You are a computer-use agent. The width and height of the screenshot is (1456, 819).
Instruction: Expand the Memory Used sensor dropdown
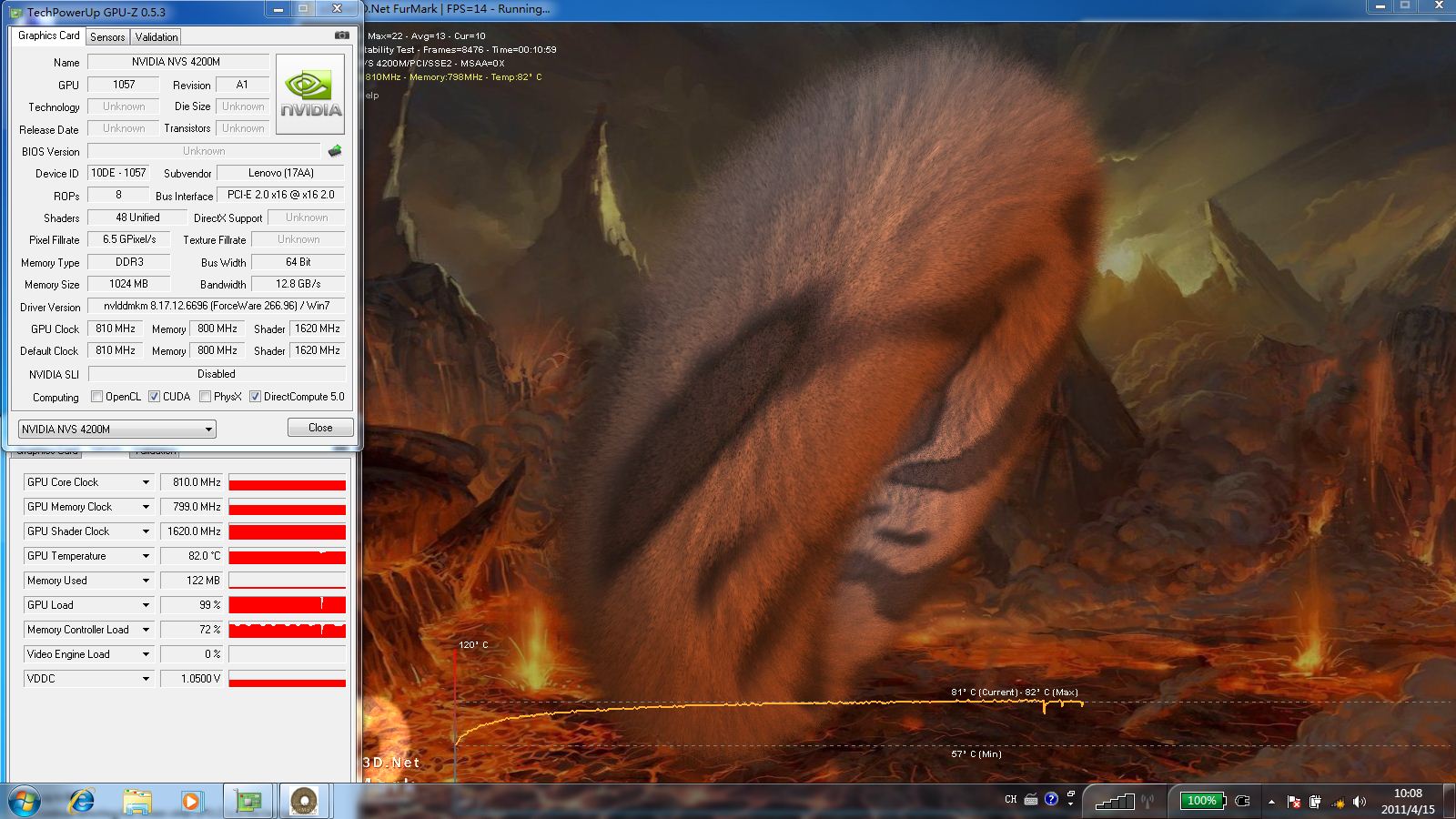point(146,581)
